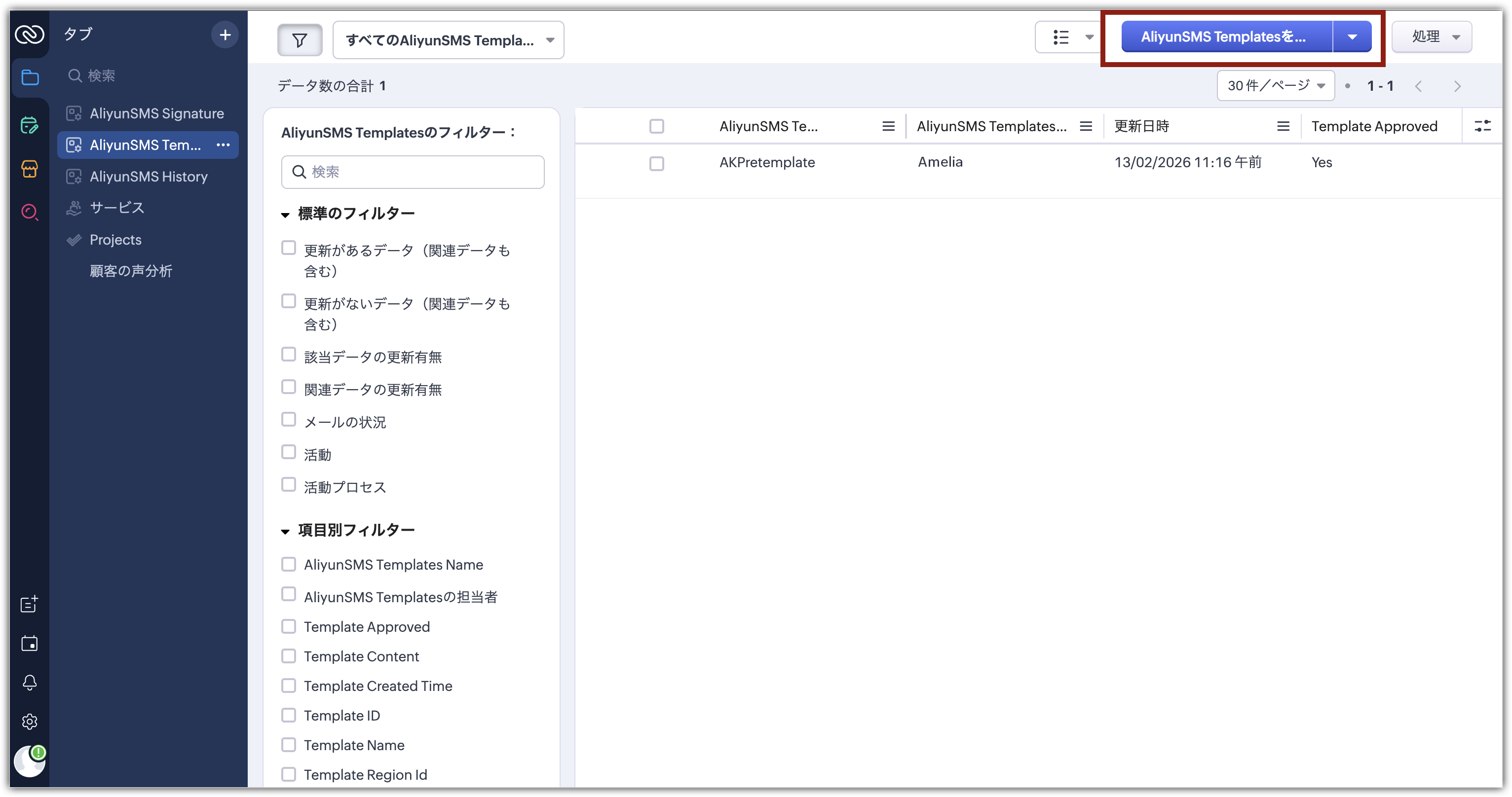Click the next page arrow
This screenshot has height=797, width=1512.
[1457, 86]
